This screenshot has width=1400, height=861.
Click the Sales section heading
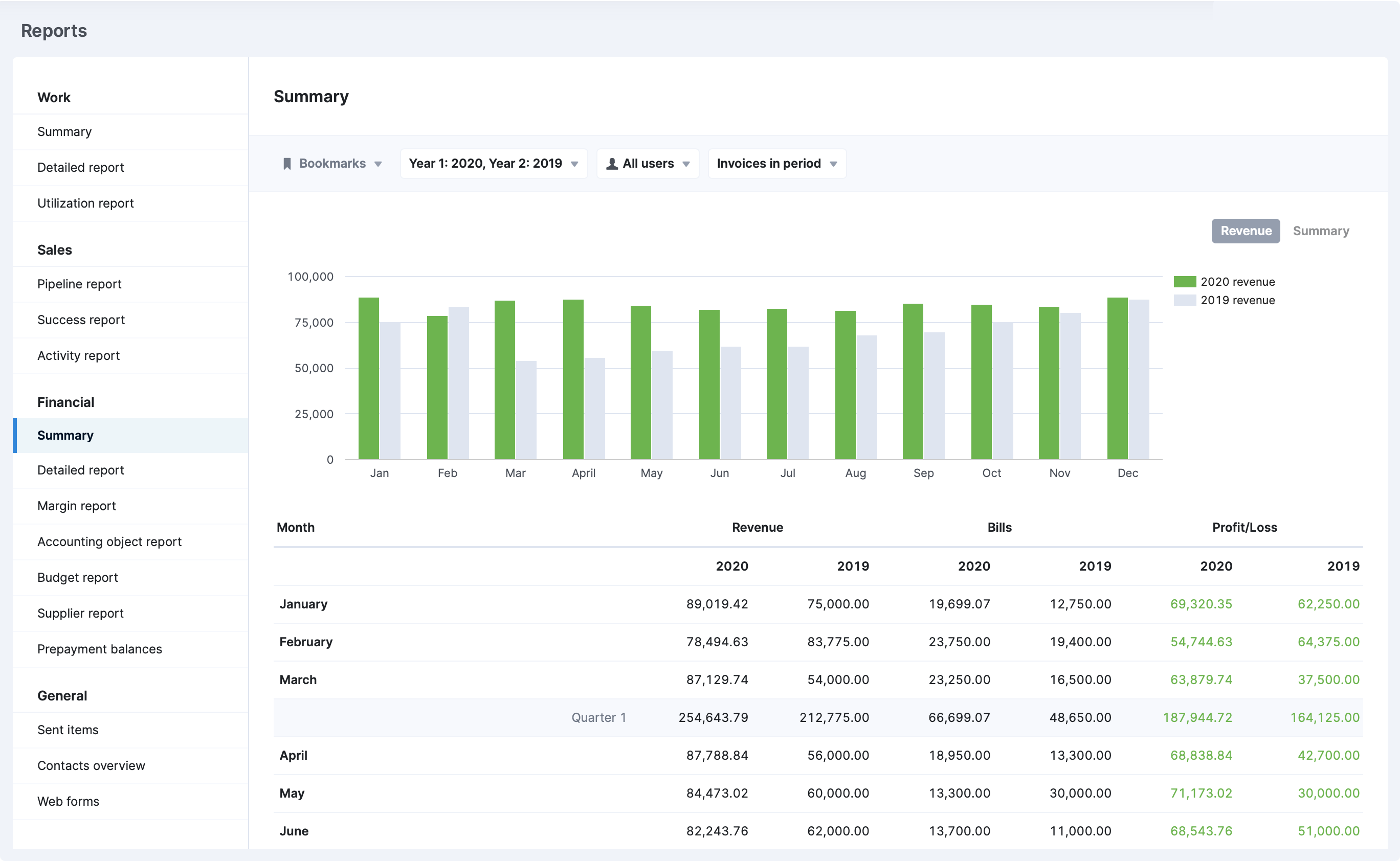pos(55,250)
